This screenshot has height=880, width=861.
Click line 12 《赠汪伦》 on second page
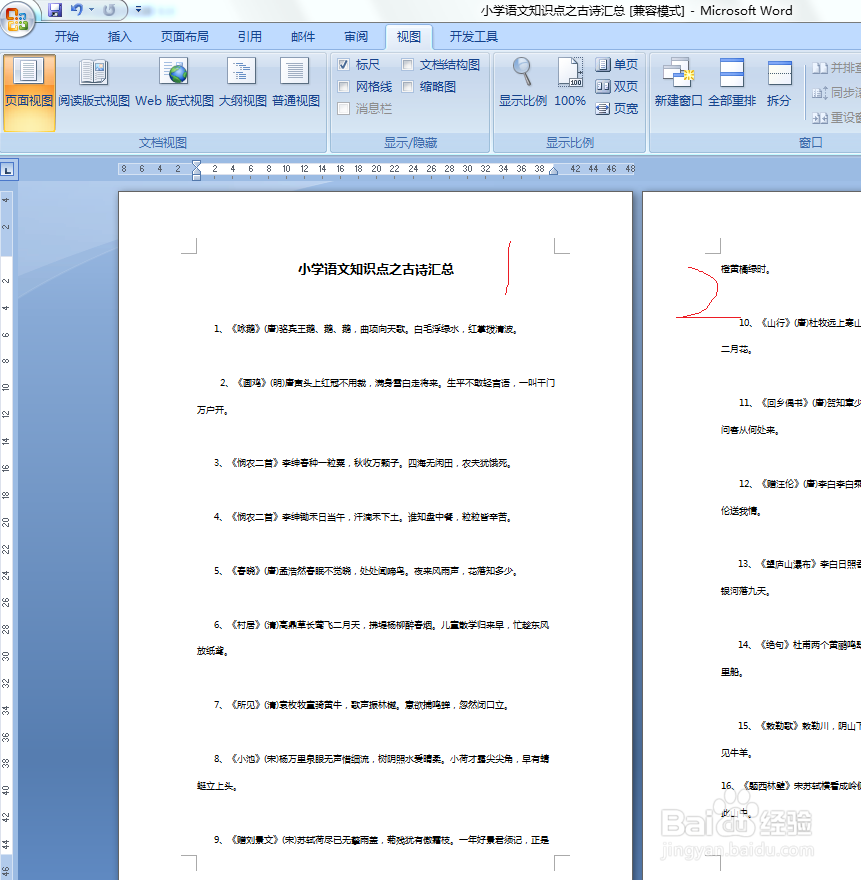click(799, 483)
